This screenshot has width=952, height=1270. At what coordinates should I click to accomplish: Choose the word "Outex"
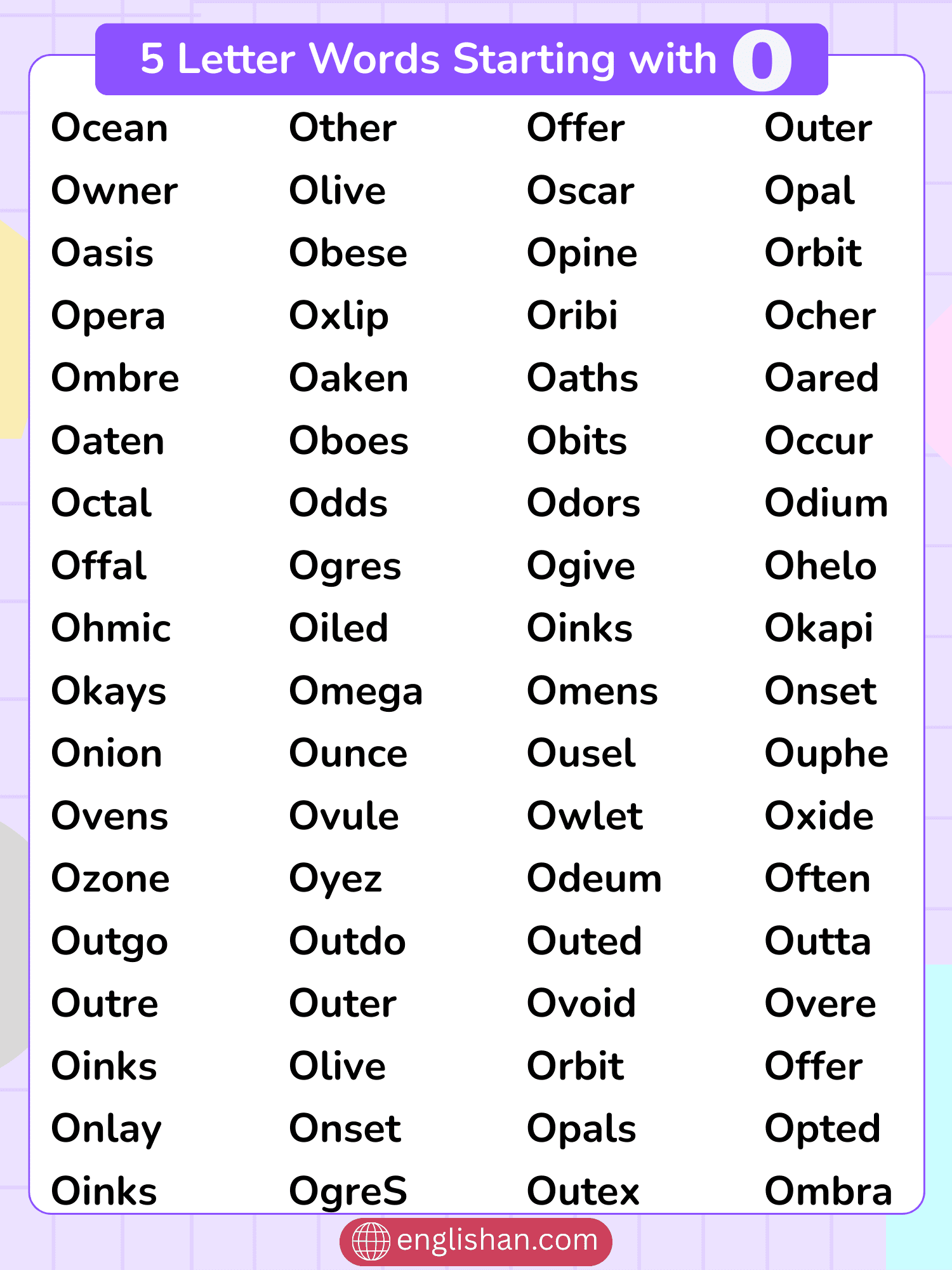click(583, 1191)
